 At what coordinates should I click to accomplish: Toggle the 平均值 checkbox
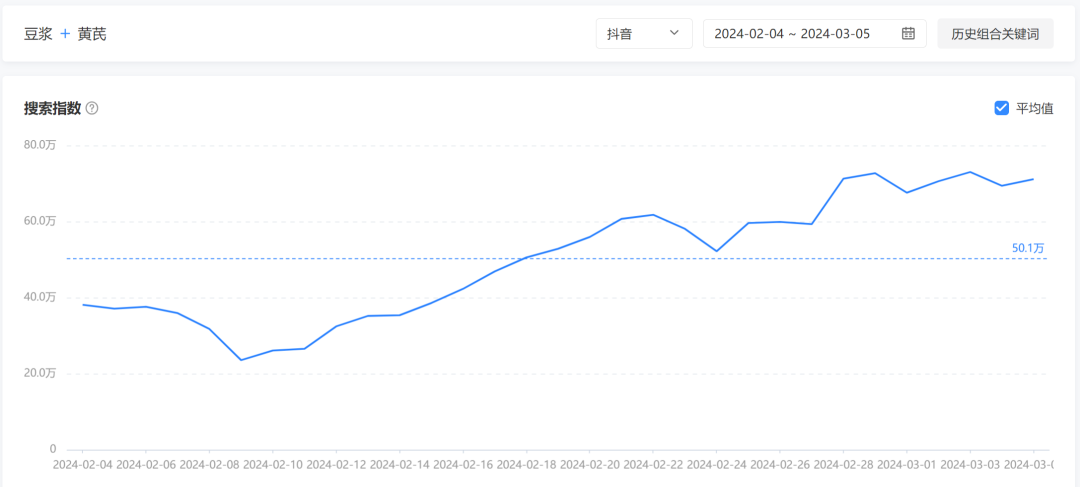1001,108
